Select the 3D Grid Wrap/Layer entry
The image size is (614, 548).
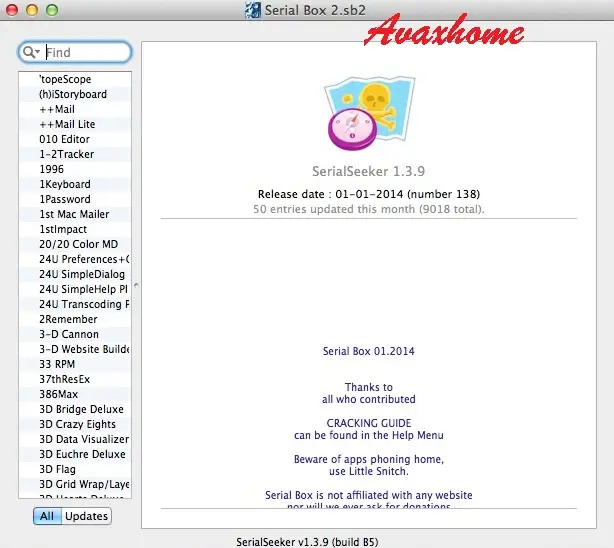click(75, 484)
